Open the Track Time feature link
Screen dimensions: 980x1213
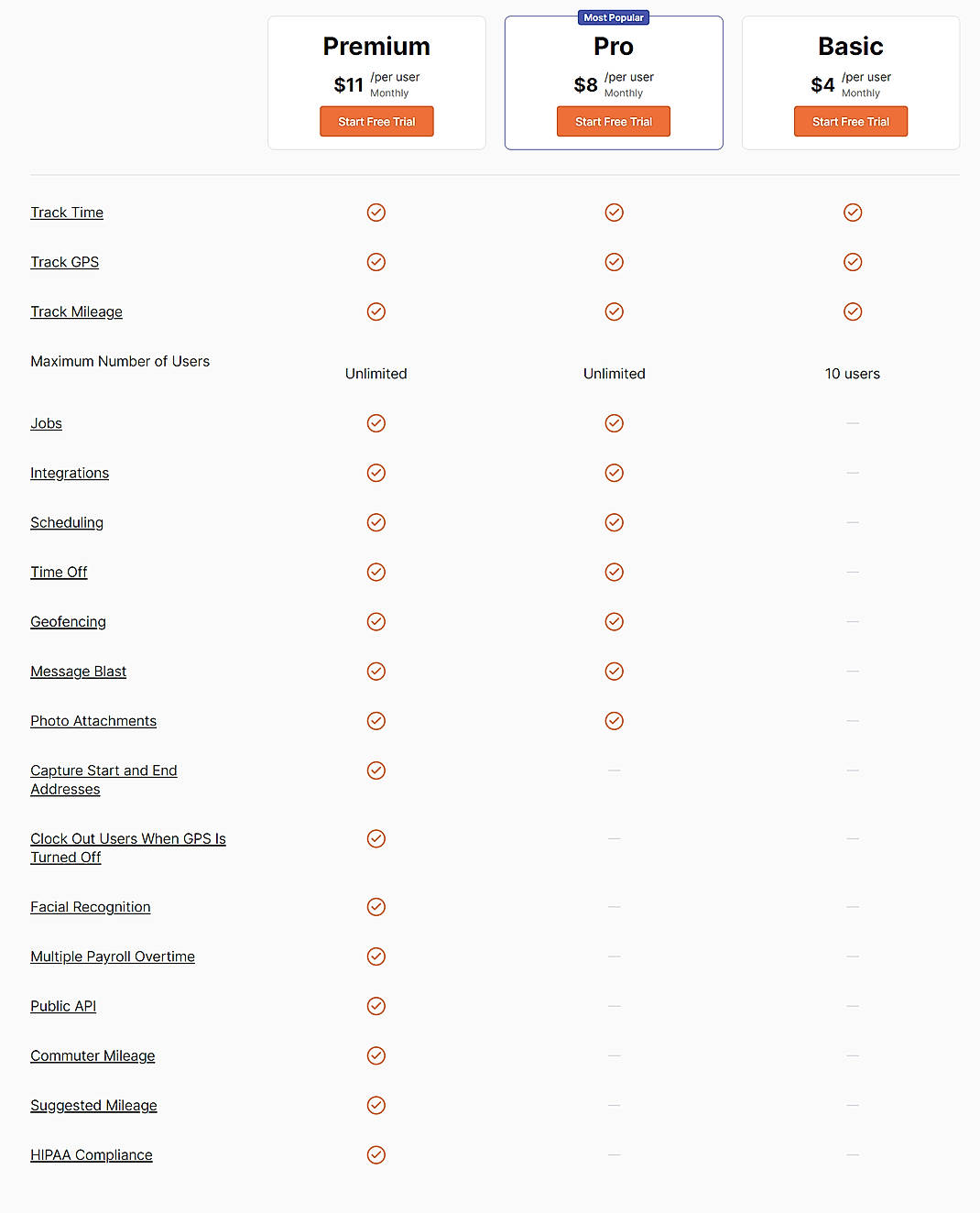pyautogui.click(x=66, y=212)
